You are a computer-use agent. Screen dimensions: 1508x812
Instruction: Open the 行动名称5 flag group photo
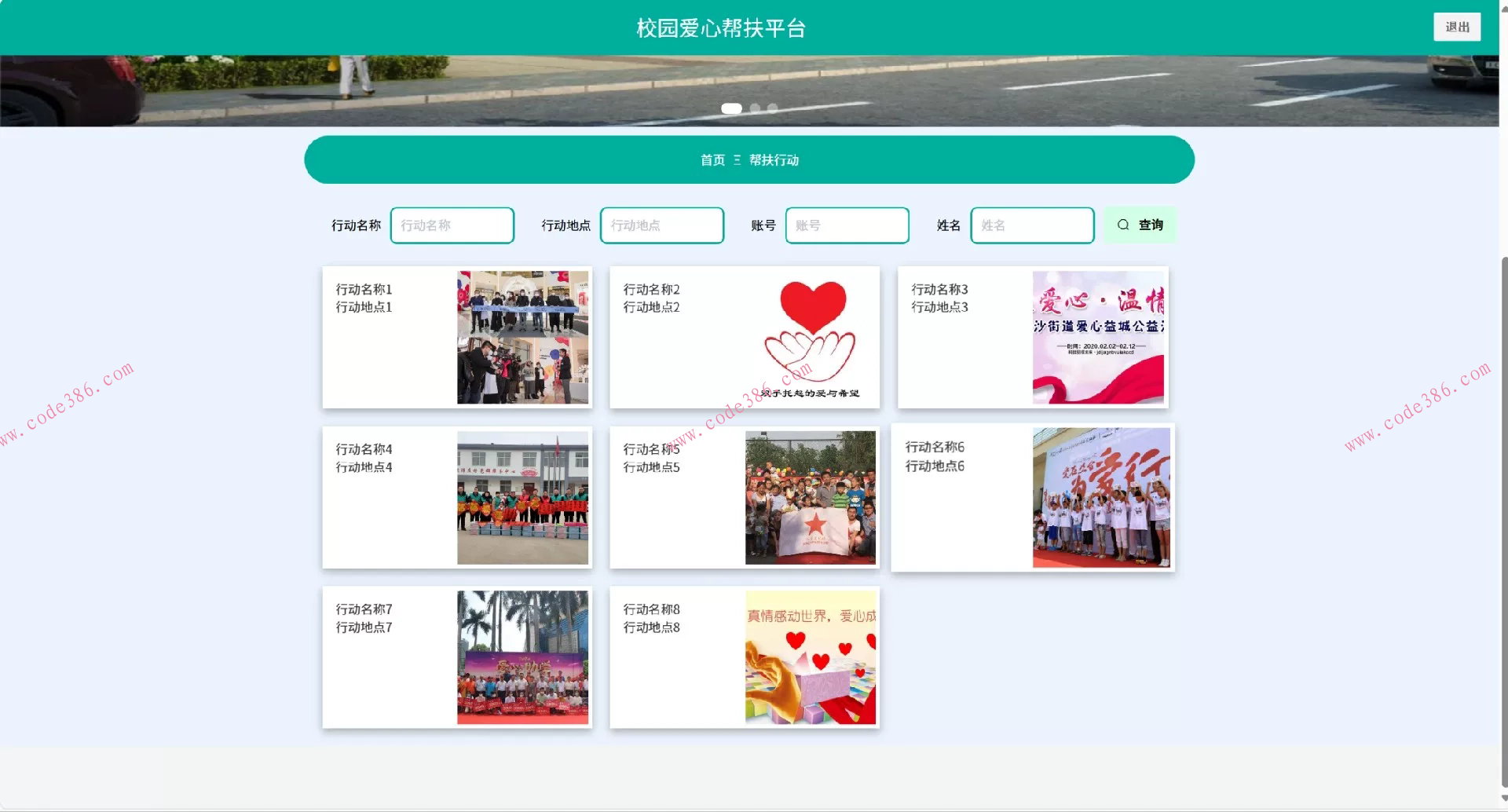[811, 498]
